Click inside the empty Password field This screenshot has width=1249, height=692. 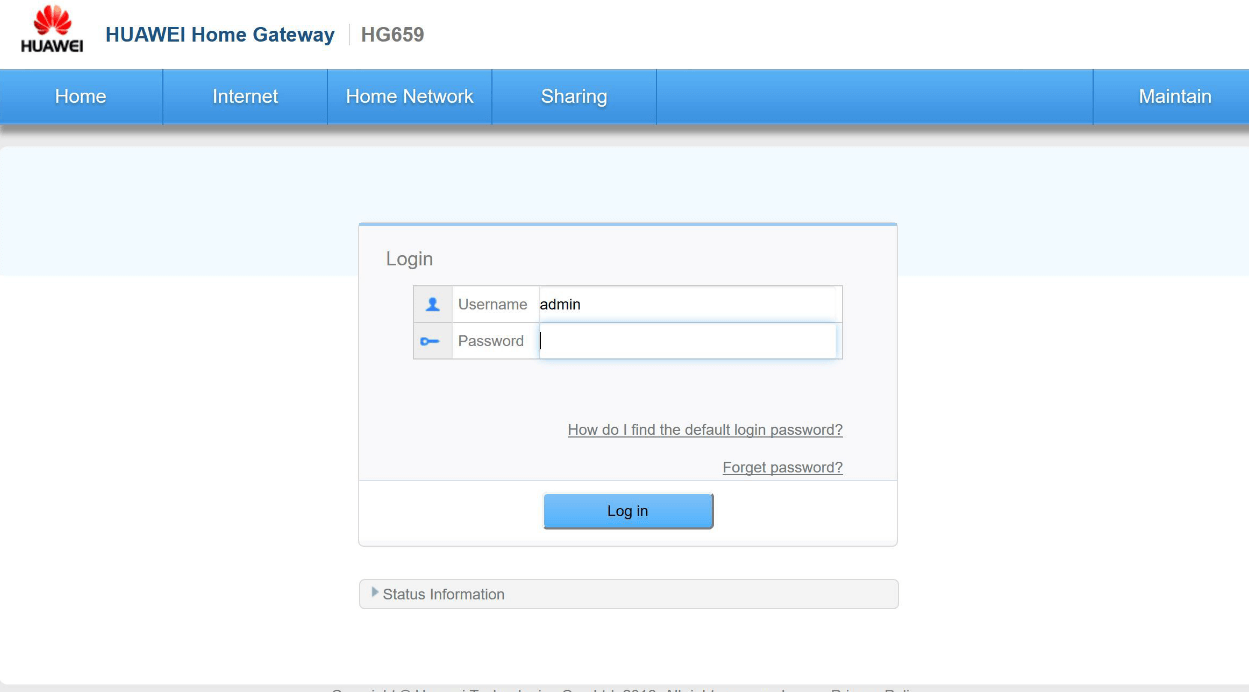pyautogui.click(x=688, y=341)
